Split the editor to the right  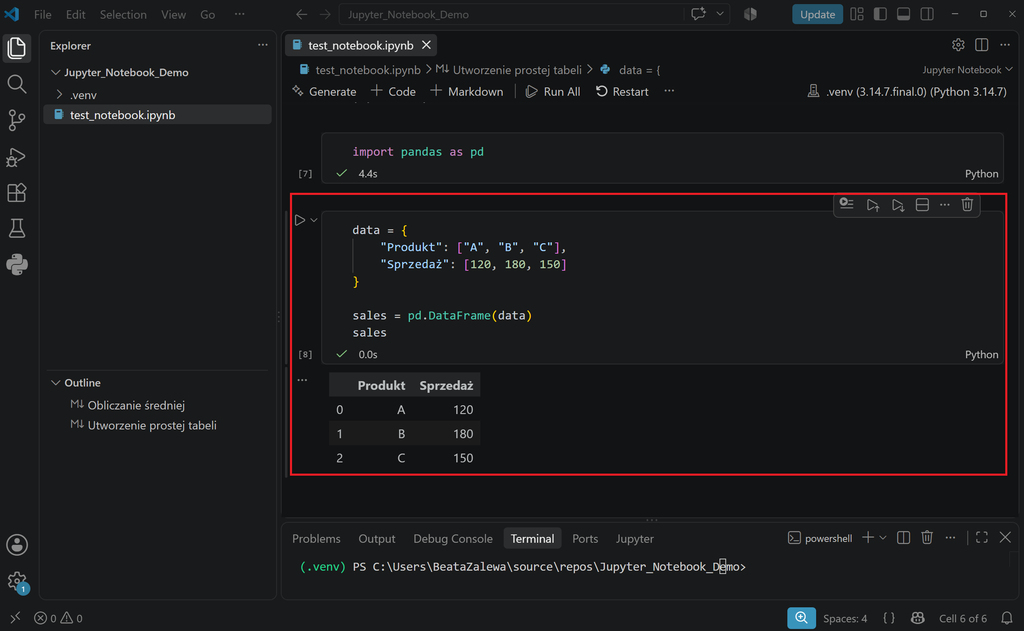coord(982,45)
